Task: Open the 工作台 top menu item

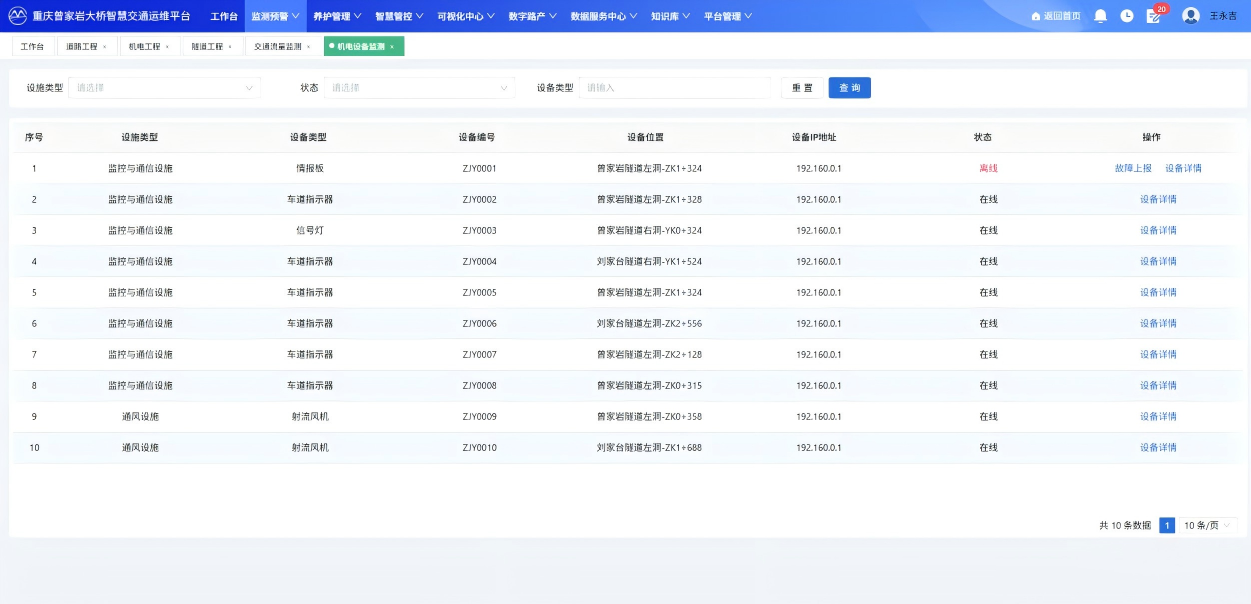Action: (x=224, y=16)
